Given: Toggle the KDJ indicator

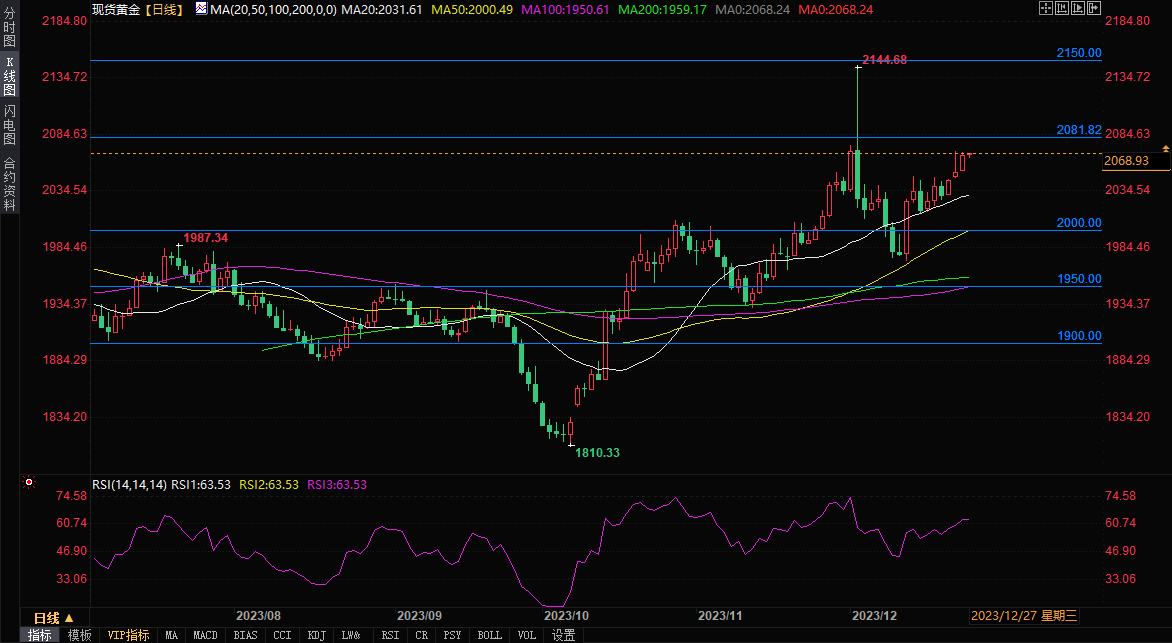Looking at the screenshot, I should pos(316,635).
